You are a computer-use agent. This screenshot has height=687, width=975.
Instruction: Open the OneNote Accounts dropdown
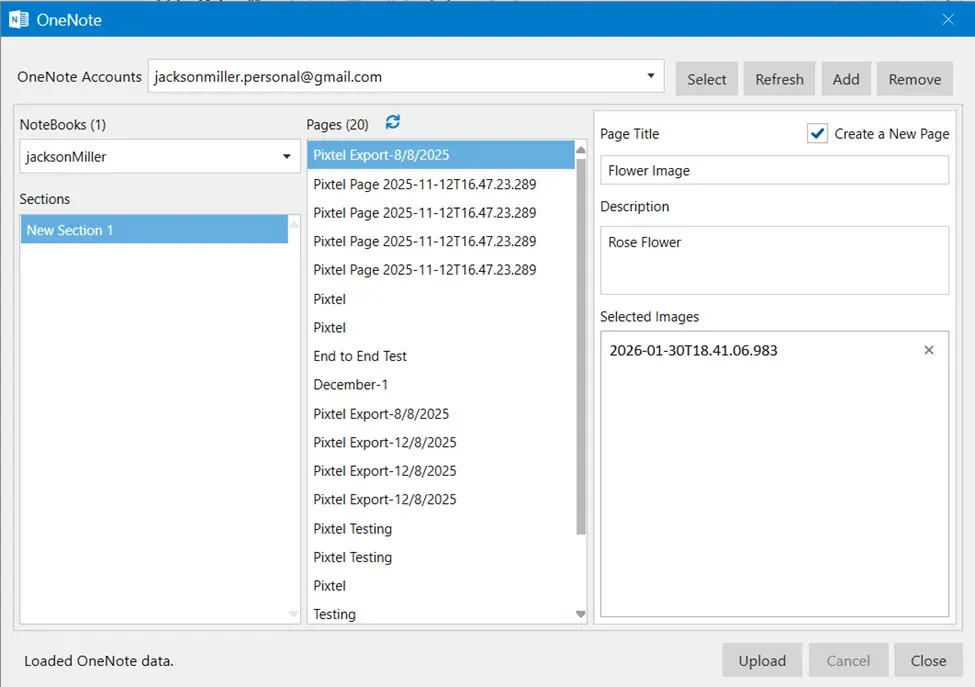click(650, 76)
